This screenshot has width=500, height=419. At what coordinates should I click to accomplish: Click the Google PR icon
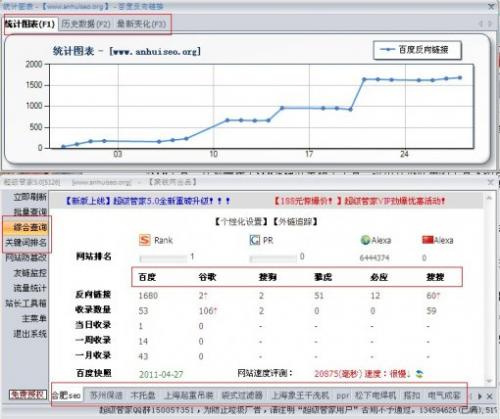click(255, 240)
